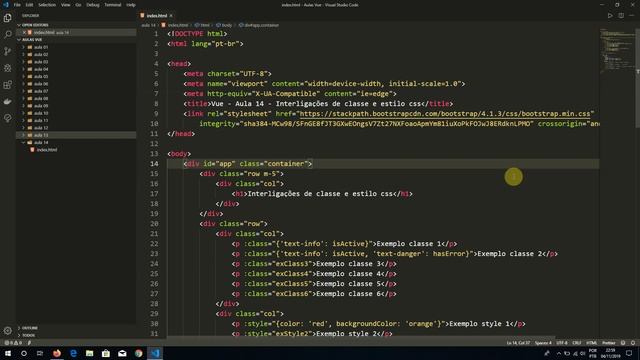Click the lowest icon under Docker in activity bar
The width and height of the screenshot is (640, 360).
[7, 118]
